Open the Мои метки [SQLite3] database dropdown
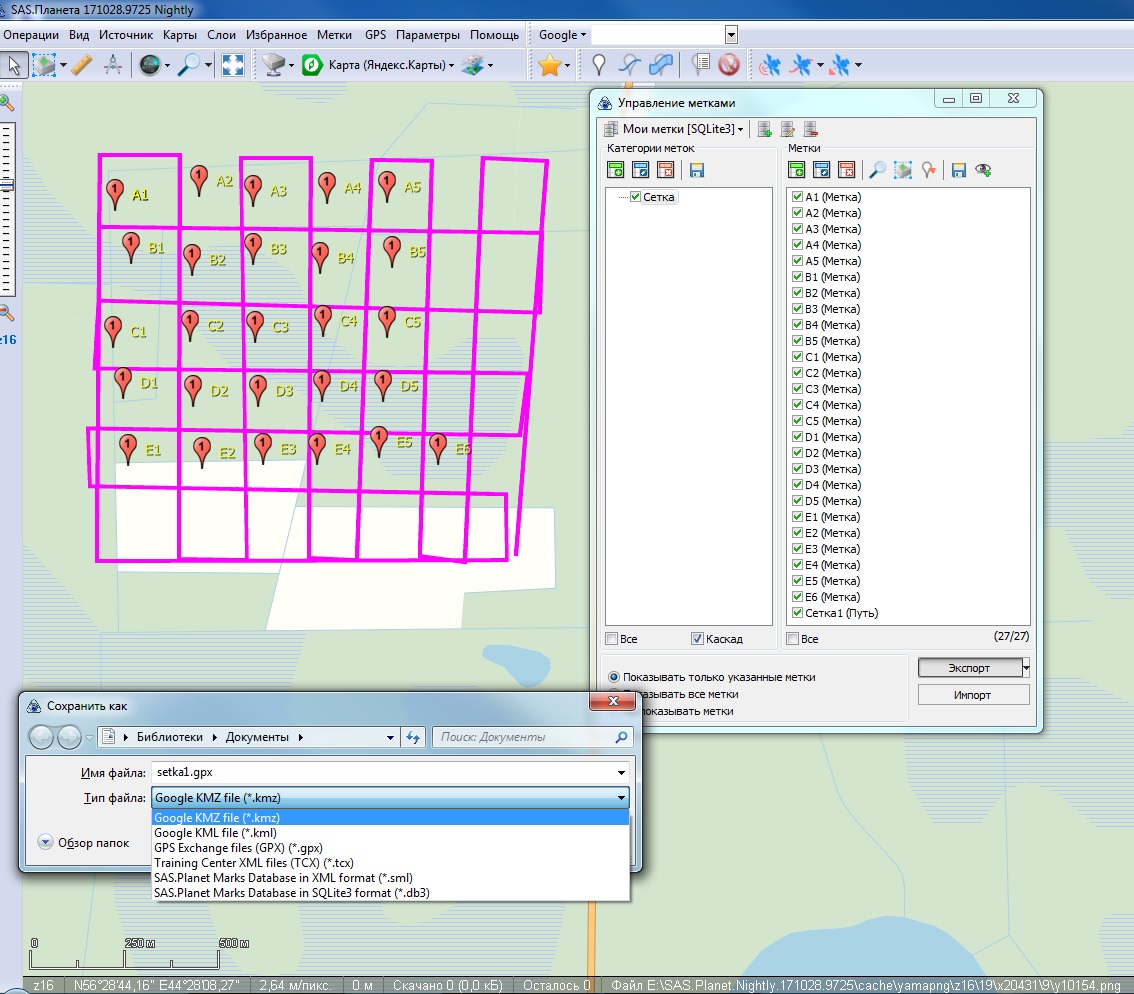The width and height of the screenshot is (1134, 994). (678, 129)
